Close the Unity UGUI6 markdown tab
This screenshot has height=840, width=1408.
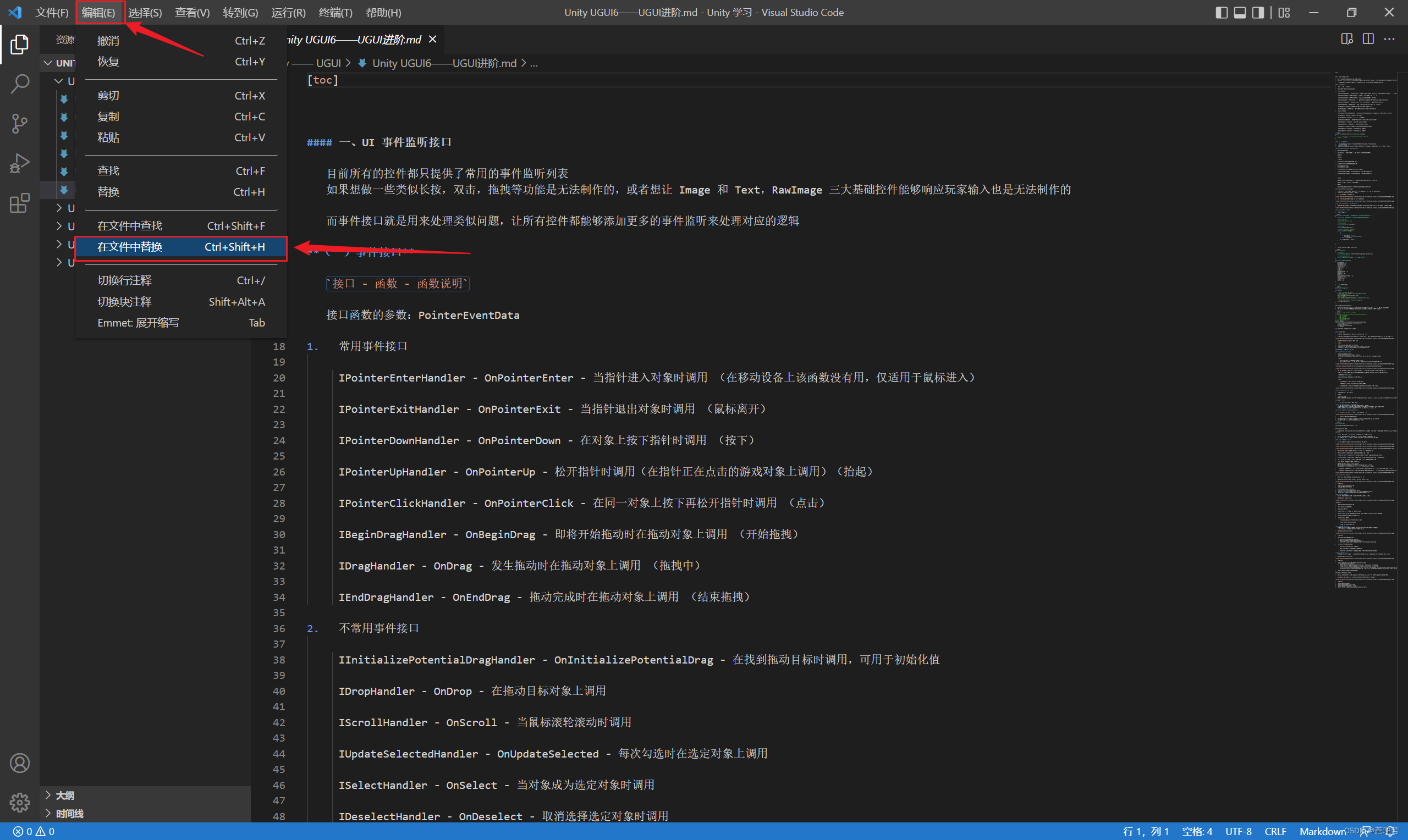432,39
